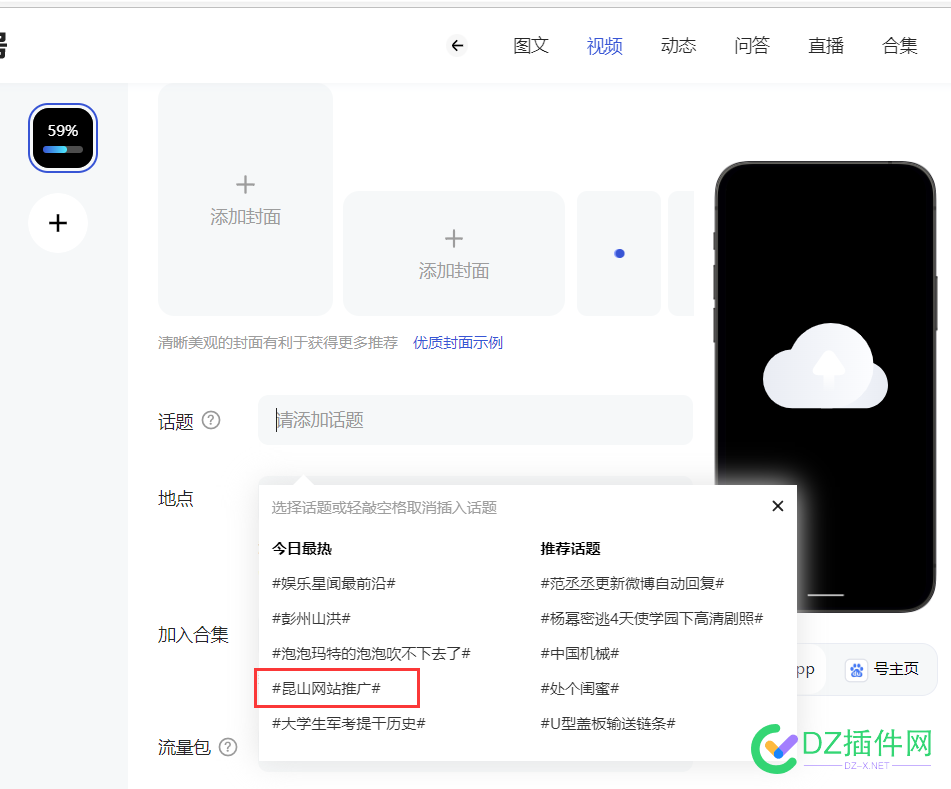Image resolution: width=951 pixels, height=789 pixels.
Task: Click the back arrow in the top bar
Action: pos(457,45)
